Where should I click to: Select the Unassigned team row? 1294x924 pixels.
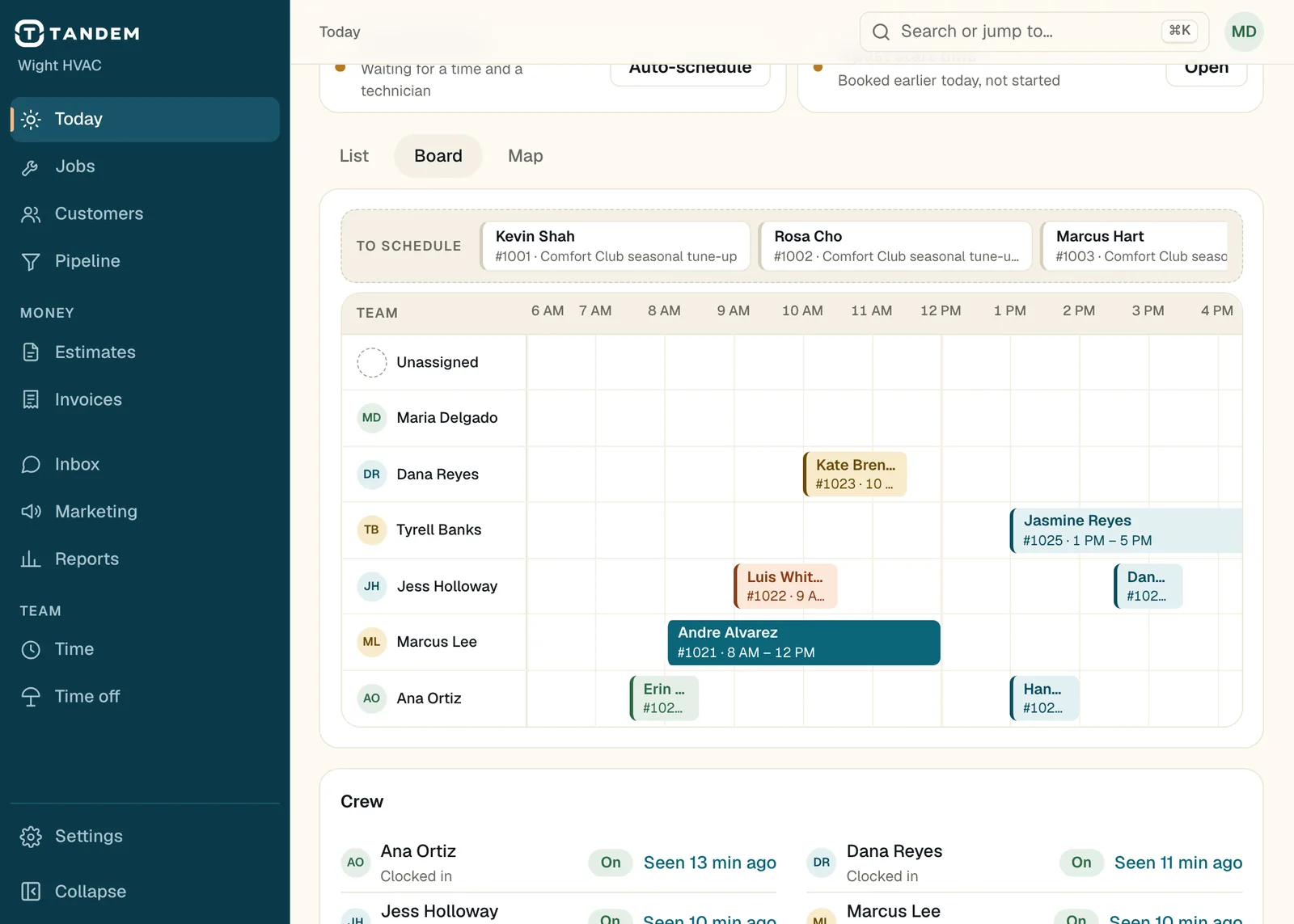click(434, 362)
